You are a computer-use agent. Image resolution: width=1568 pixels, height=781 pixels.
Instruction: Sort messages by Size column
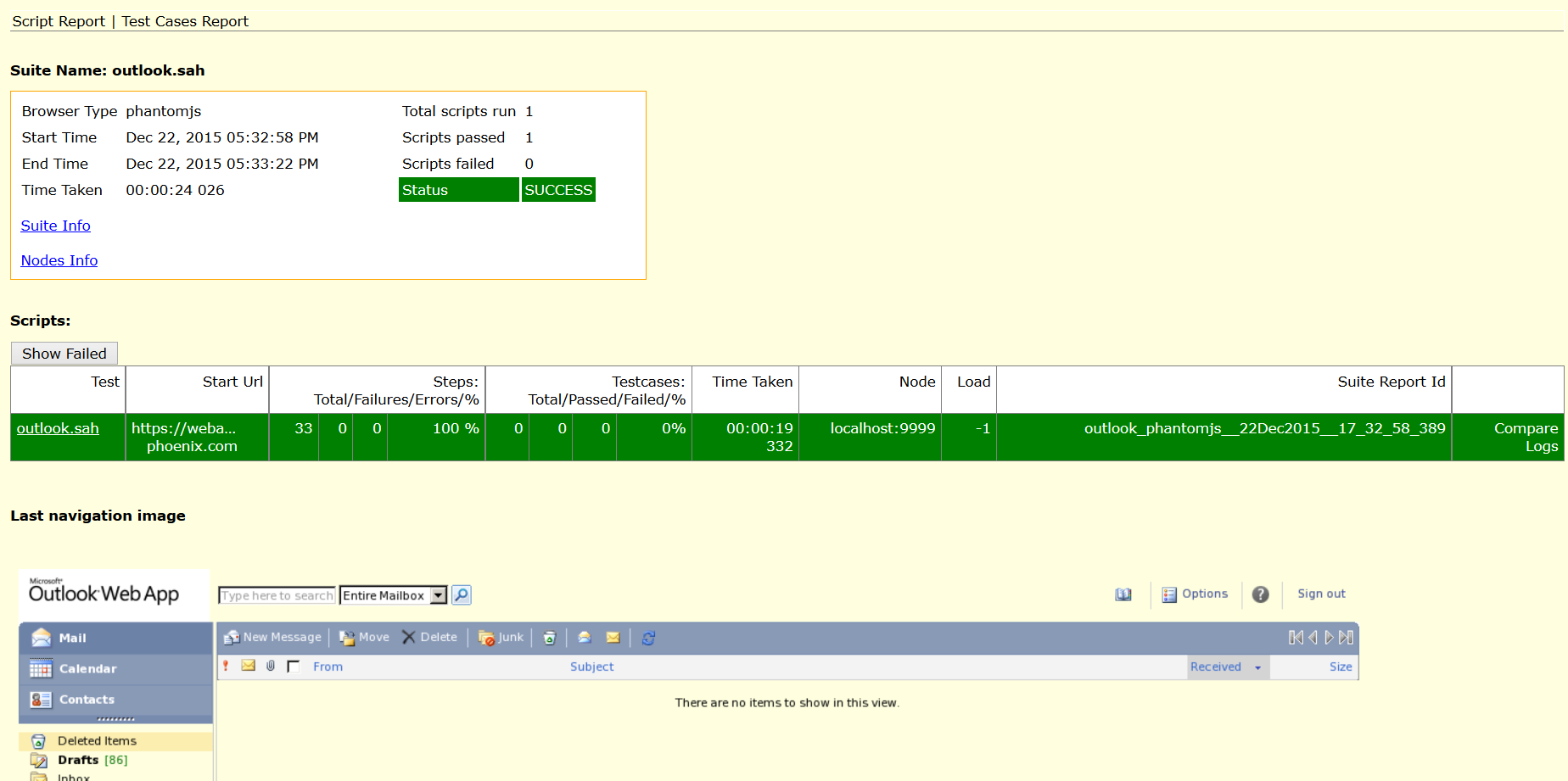pos(1341,667)
